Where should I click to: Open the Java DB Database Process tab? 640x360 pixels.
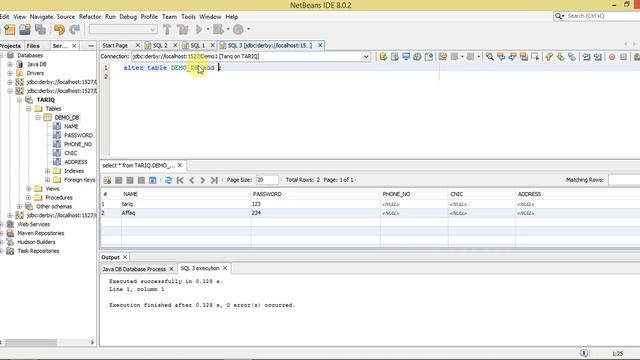pyautogui.click(x=134, y=269)
